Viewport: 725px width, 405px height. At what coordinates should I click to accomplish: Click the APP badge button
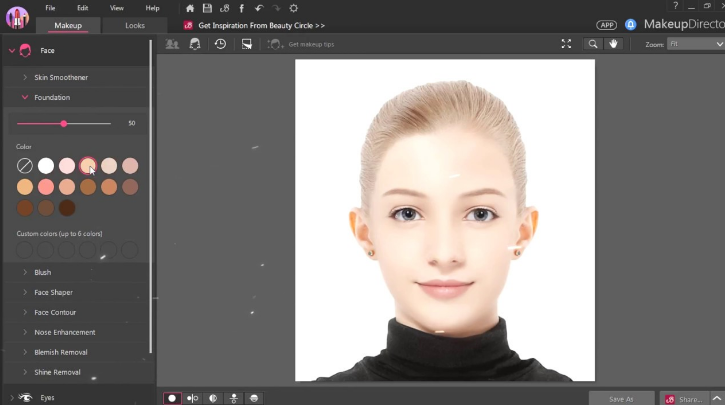coord(606,25)
